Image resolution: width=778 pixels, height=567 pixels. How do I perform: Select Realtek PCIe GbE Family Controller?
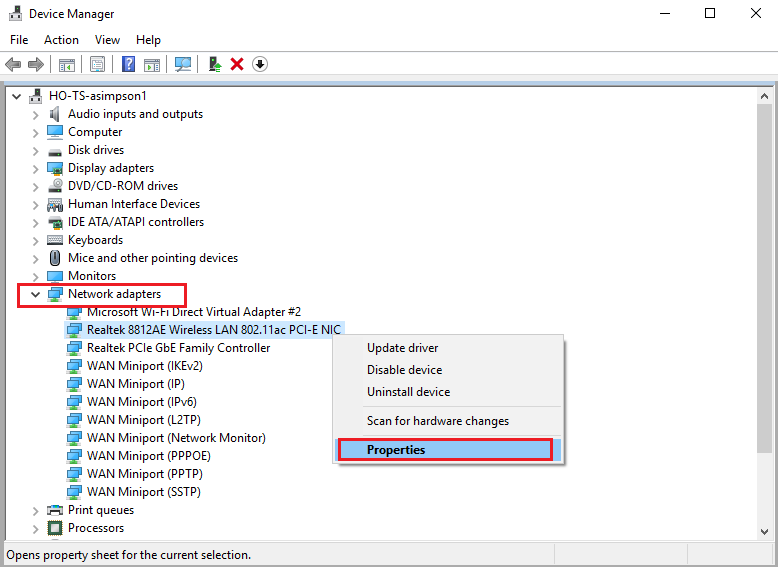(178, 348)
